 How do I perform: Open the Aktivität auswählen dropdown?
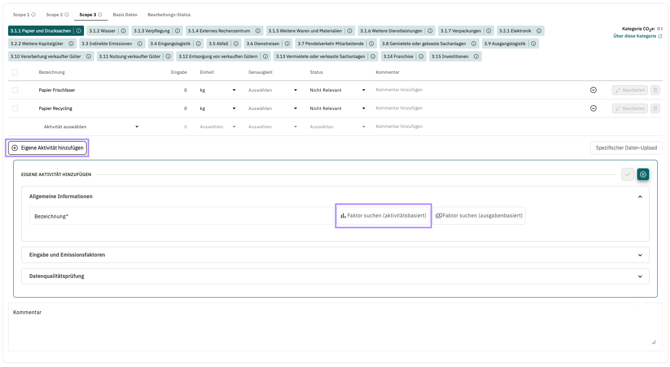[91, 127]
